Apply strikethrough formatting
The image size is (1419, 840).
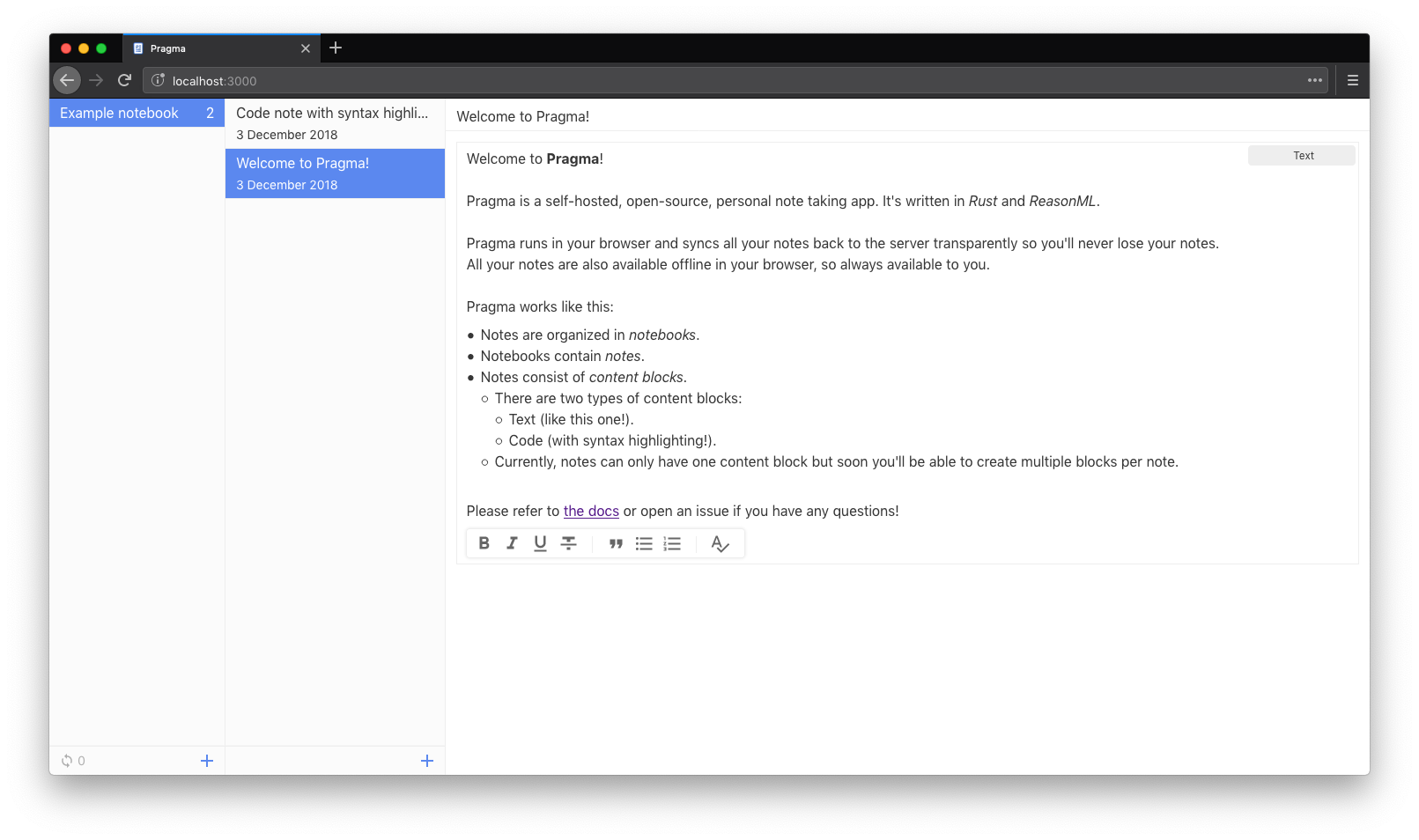569,543
